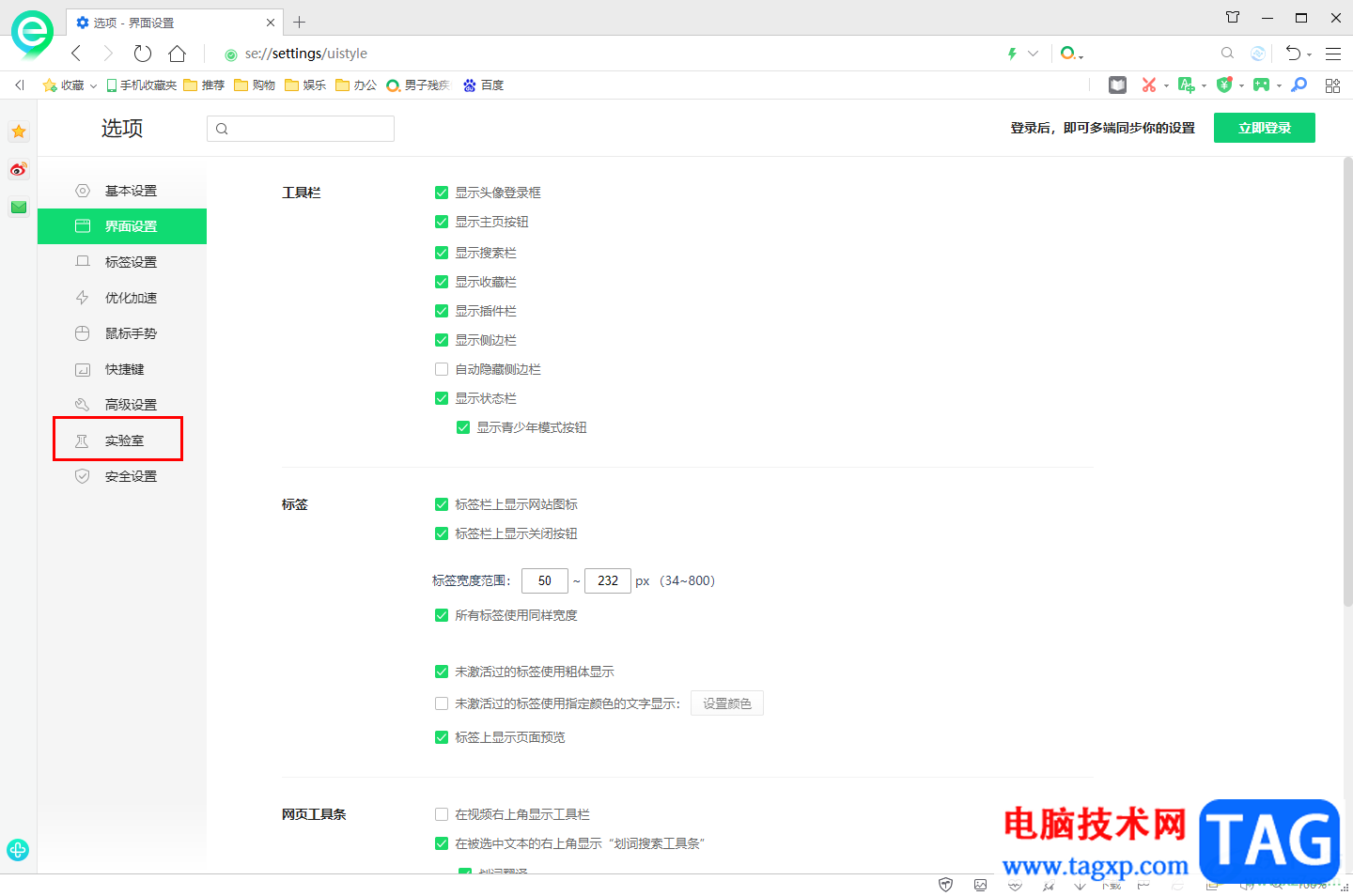The width and height of the screenshot is (1353, 896).
Task: Enable 自动隐藏侧边栏 checkbox
Action: pos(442,369)
